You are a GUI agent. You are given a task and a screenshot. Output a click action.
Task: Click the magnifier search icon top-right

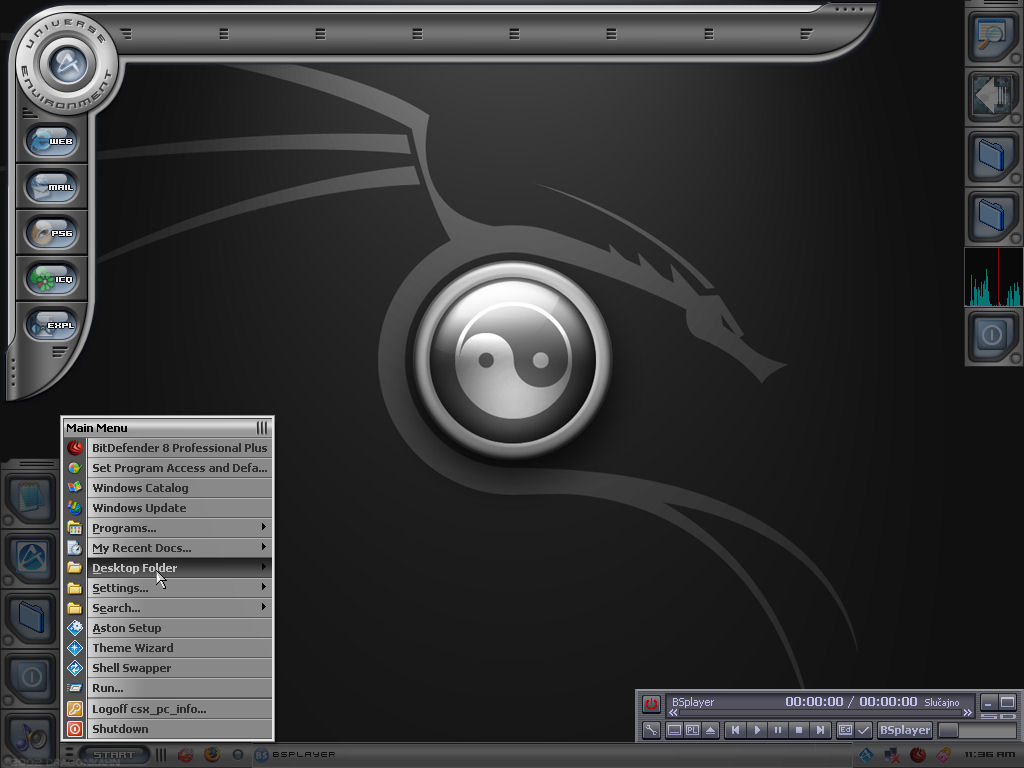click(991, 36)
